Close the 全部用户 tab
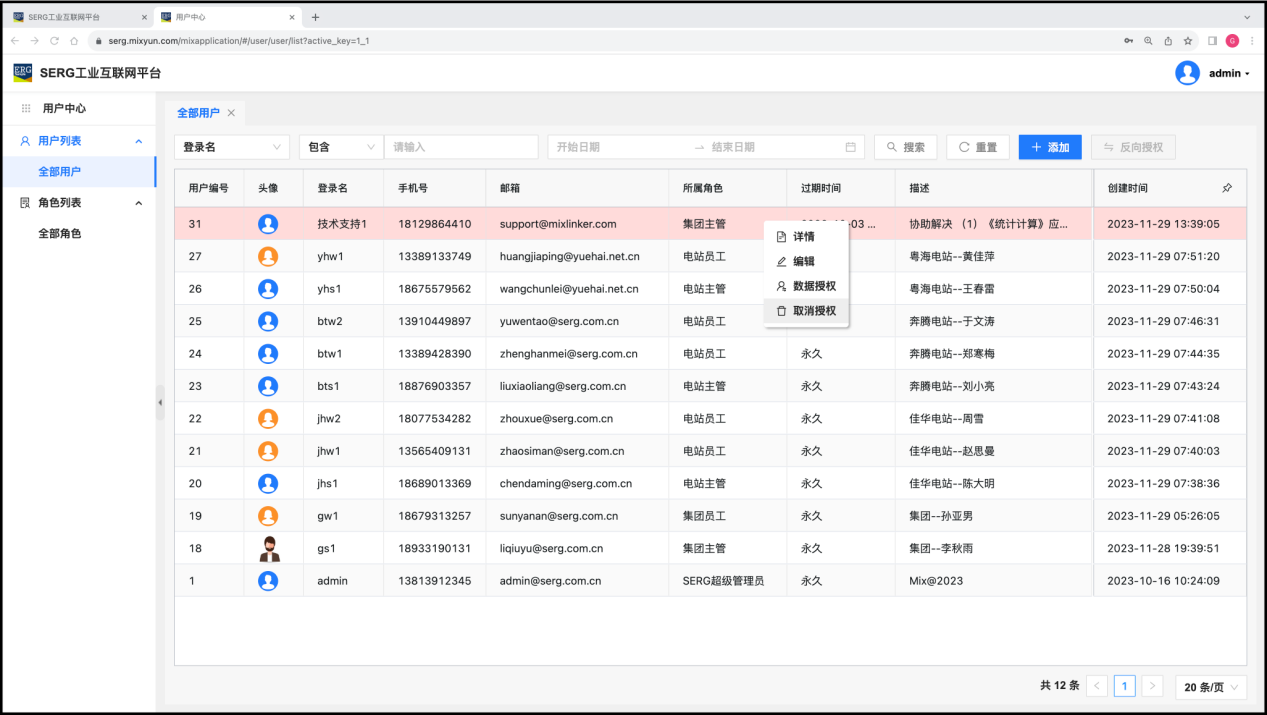Image resolution: width=1267 pixels, height=715 pixels. pos(231,113)
